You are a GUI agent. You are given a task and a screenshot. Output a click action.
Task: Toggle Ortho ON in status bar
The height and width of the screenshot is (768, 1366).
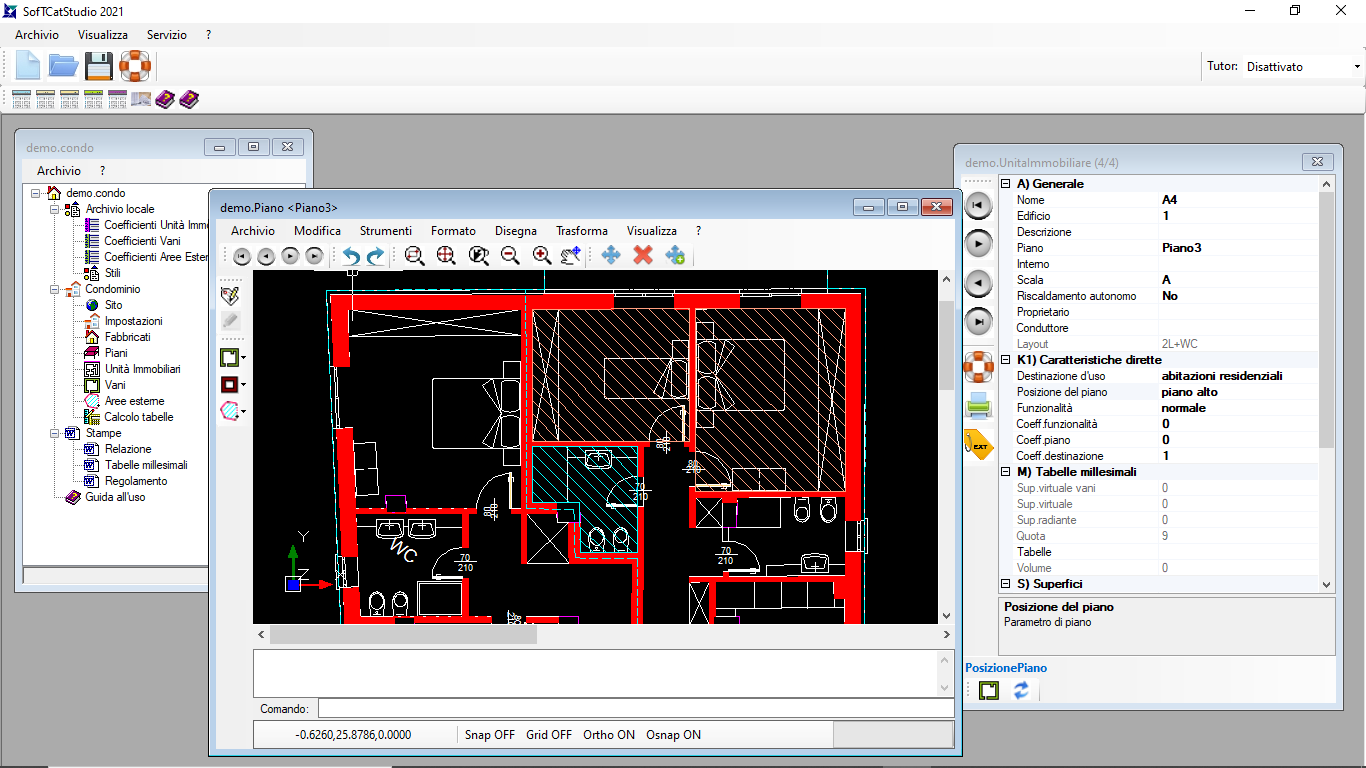point(609,735)
